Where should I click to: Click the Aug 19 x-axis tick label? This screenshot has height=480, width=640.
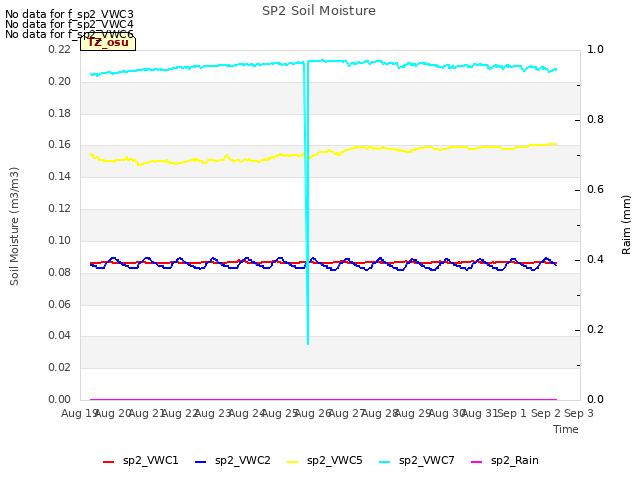(79, 413)
